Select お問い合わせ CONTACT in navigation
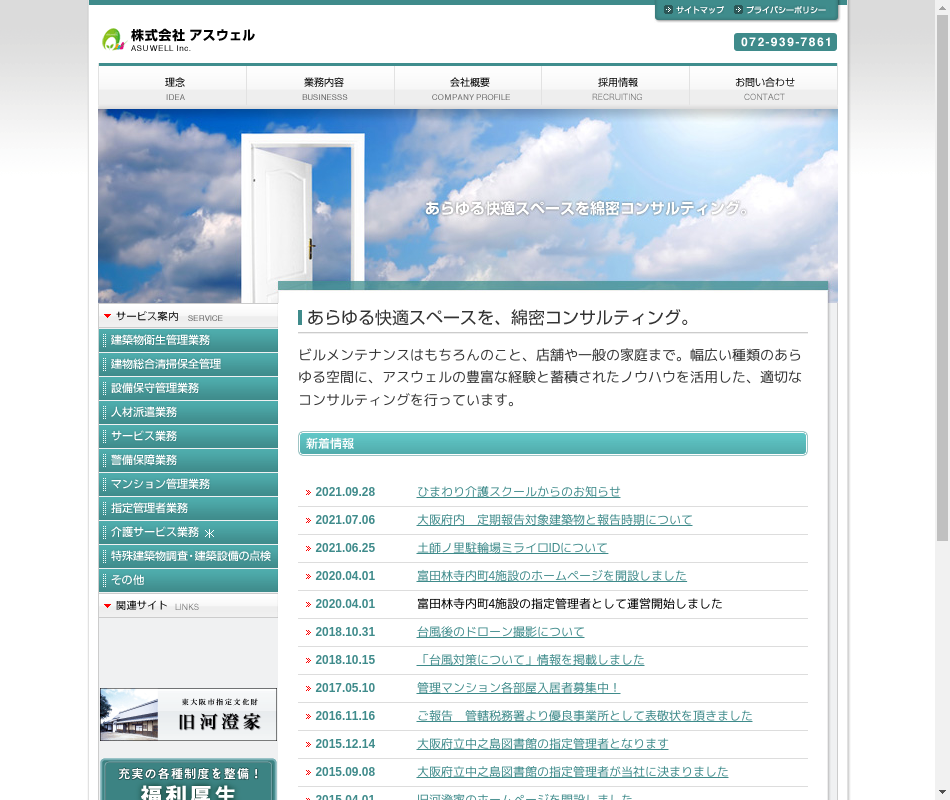The width and height of the screenshot is (950, 800). (x=764, y=88)
